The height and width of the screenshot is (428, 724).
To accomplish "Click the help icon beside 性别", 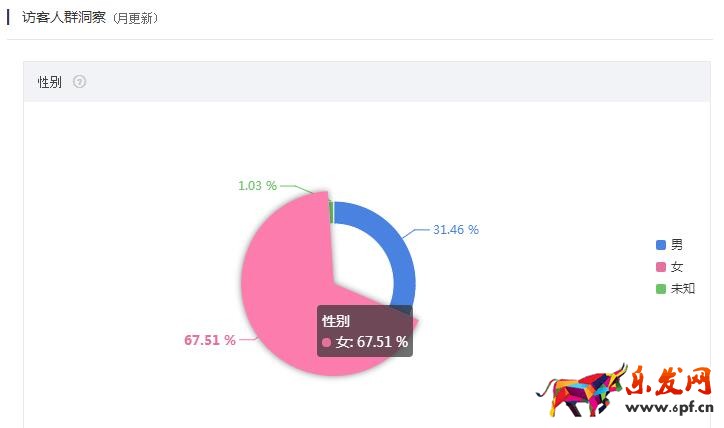I will (80, 82).
